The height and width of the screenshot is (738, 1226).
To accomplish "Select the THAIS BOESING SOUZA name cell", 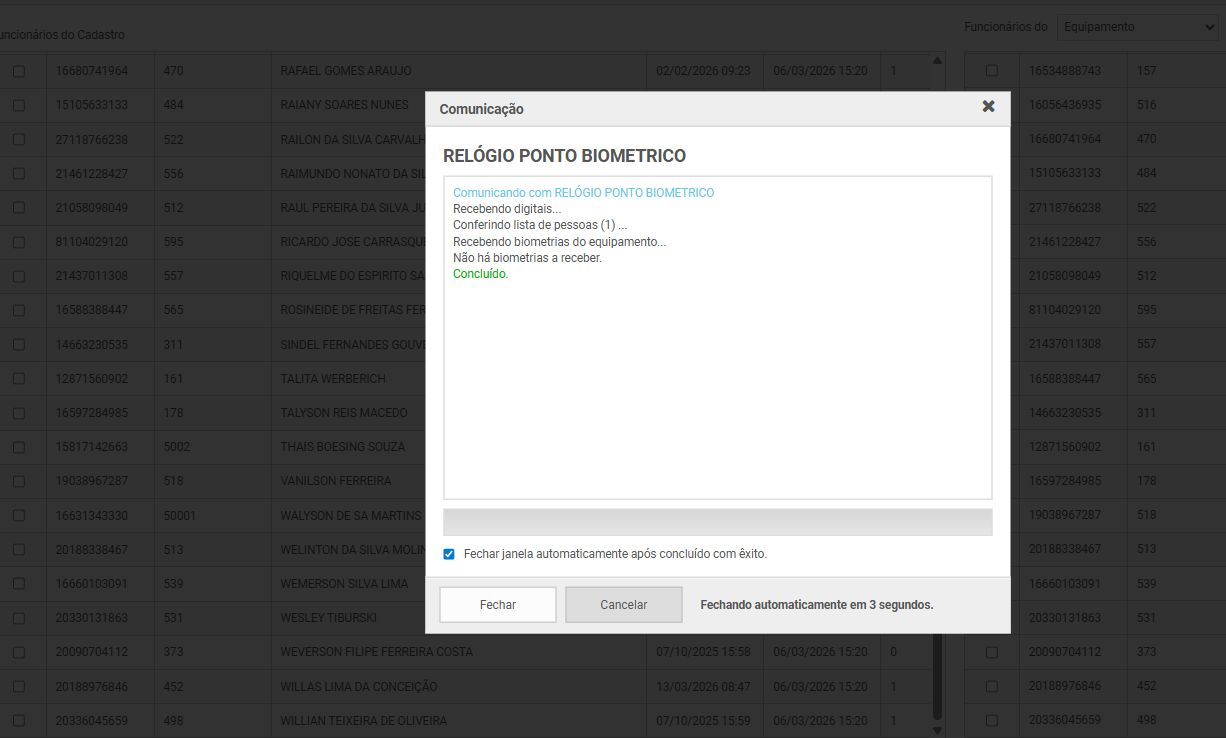I will [343, 447].
